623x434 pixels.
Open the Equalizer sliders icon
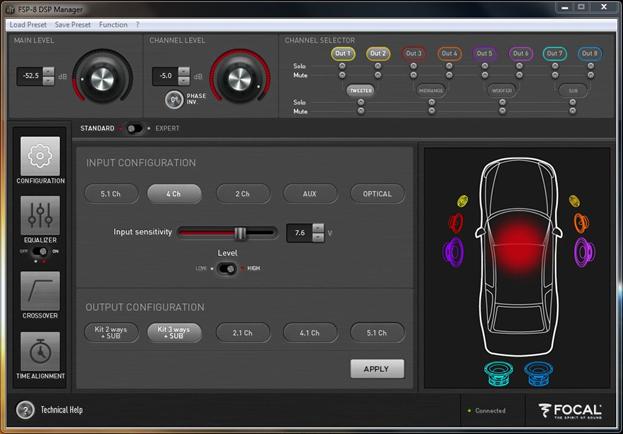(40, 215)
